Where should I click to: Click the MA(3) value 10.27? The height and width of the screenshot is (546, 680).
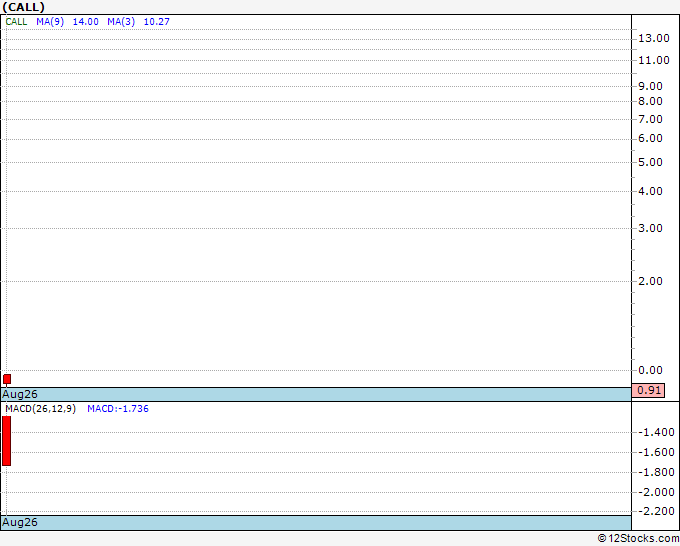(157, 22)
